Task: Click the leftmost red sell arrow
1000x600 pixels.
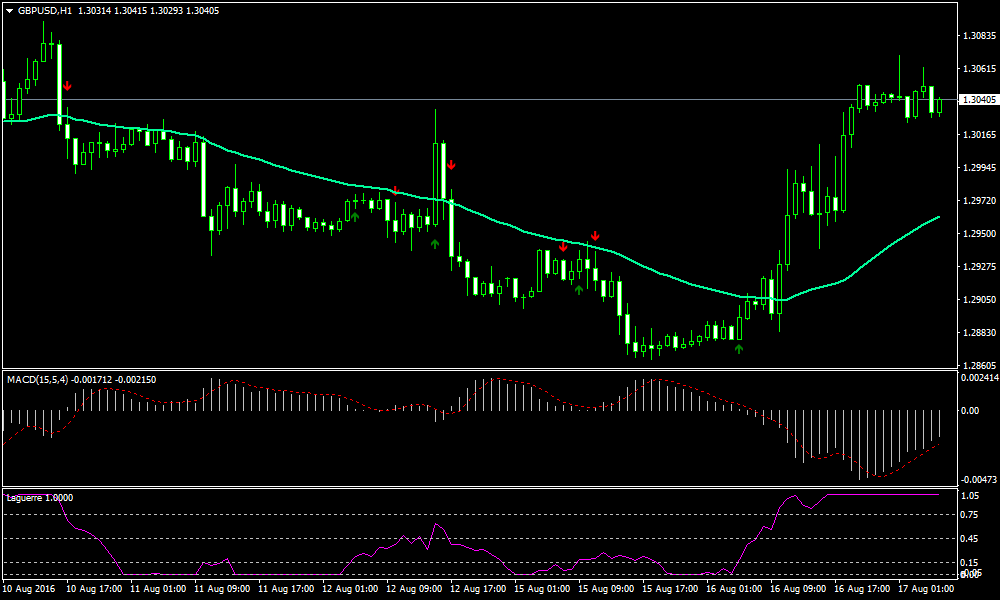Action: [x=66, y=87]
